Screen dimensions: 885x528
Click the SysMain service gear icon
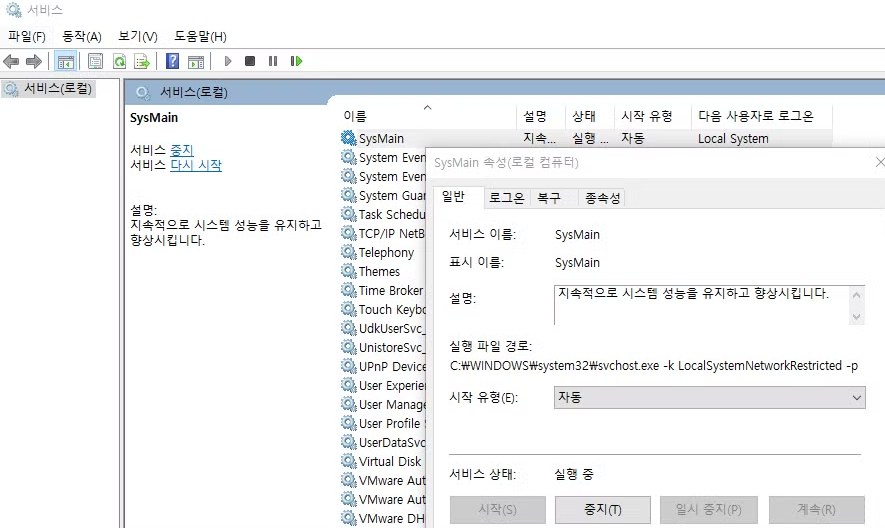349,138
